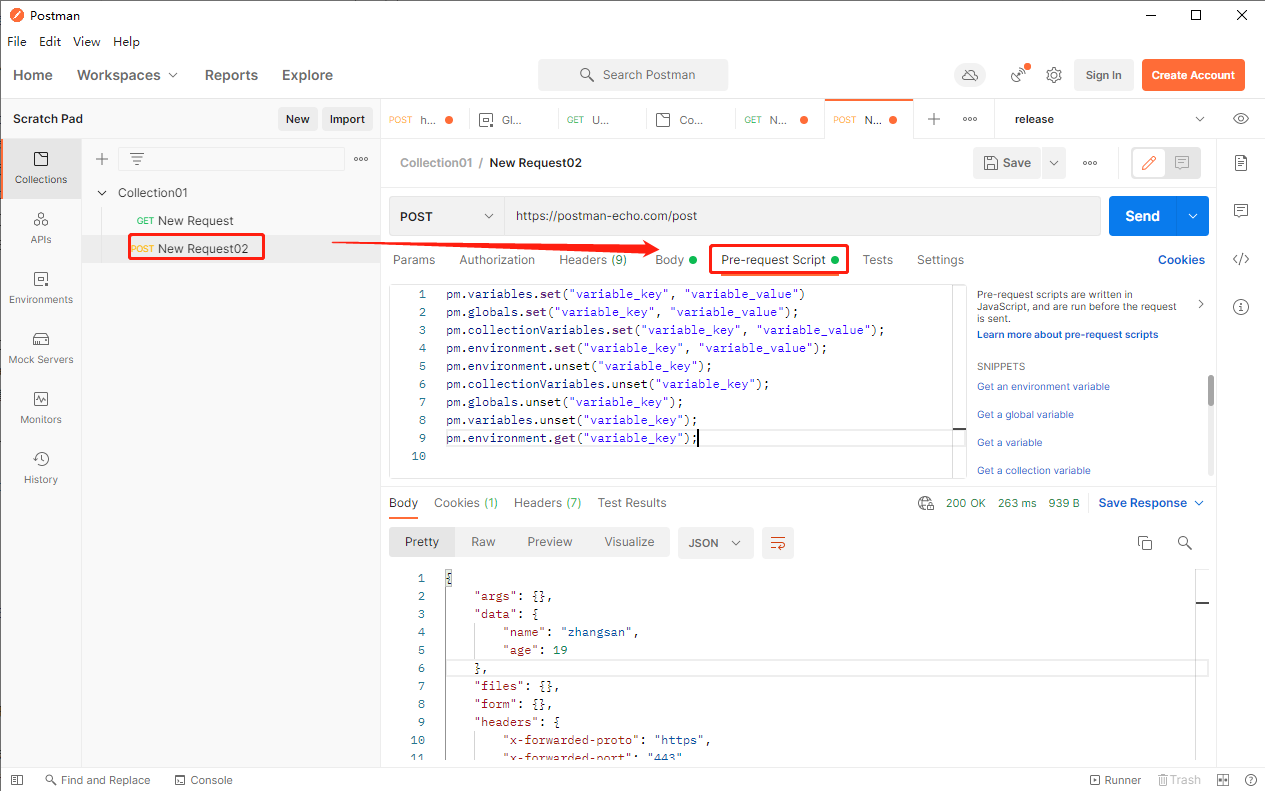Open the Environments sidebar panel
Image resolution: width=1265 pixels, height=791 pixels.
click(x=40, y=288)
